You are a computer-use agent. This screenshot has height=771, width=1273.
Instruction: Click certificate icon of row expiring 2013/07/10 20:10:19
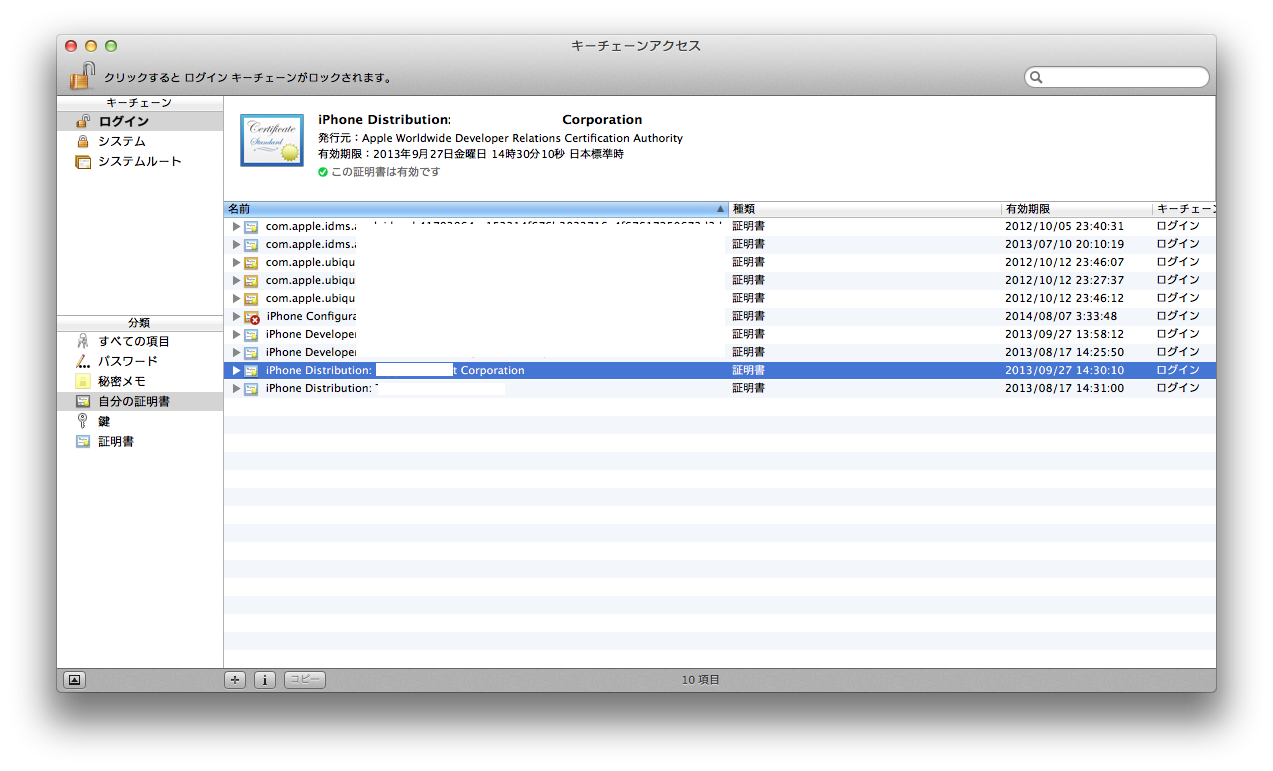pyautogui.click(x=251, y=245)
